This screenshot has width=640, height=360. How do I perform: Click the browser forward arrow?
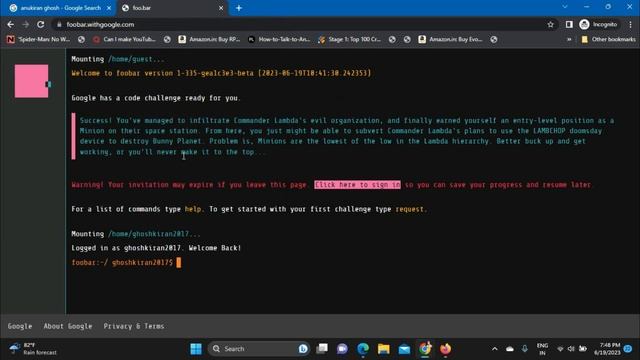[26, 24]
